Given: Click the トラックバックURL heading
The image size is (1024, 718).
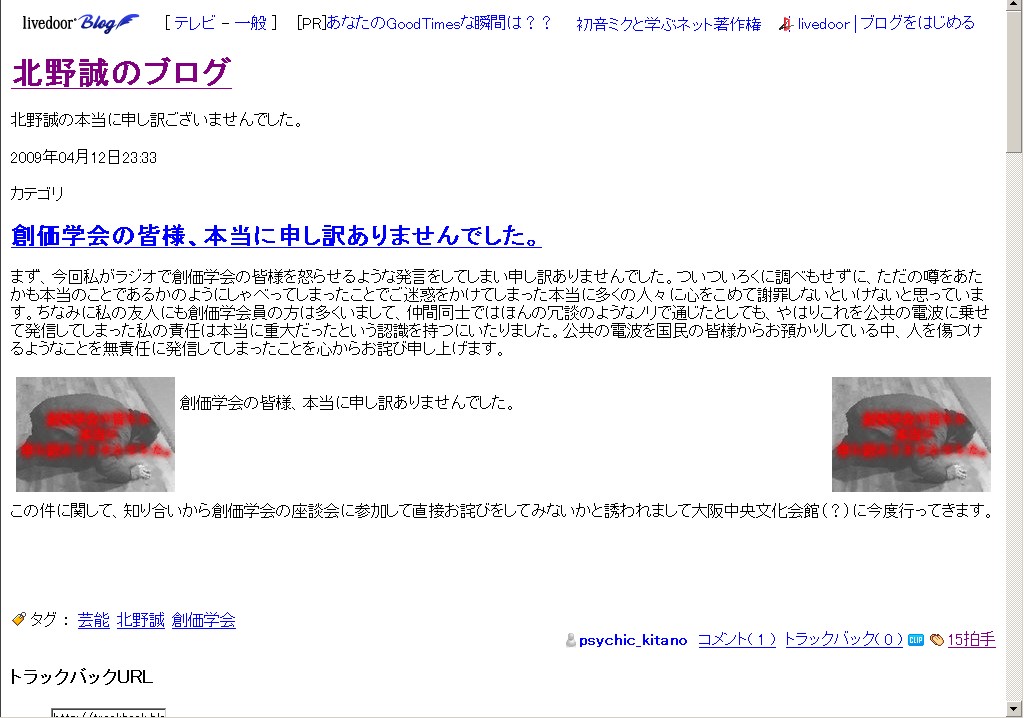Looking at the screenshot, I should (x=80, y=677).
